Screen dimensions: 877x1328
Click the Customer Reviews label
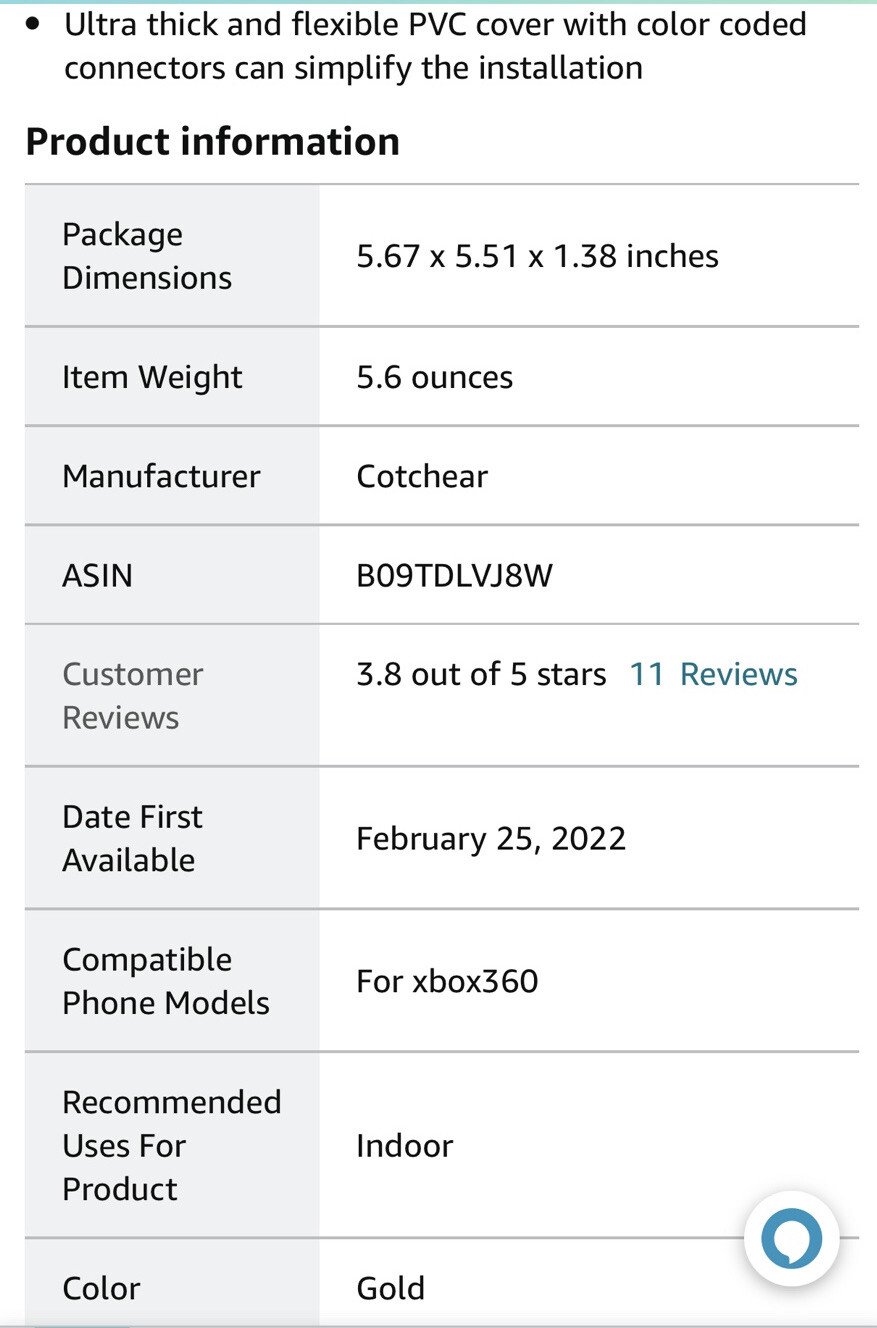133,696
